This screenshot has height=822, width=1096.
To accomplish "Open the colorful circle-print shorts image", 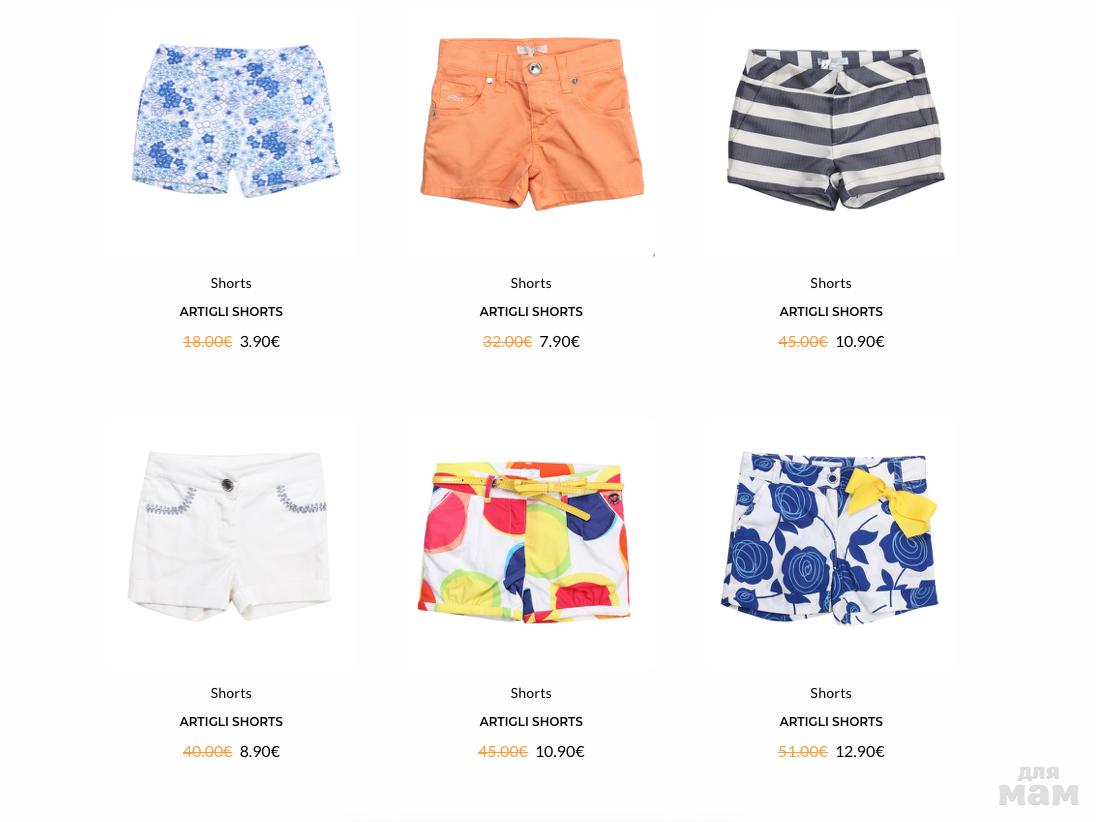I will click(x=524, y=542).
